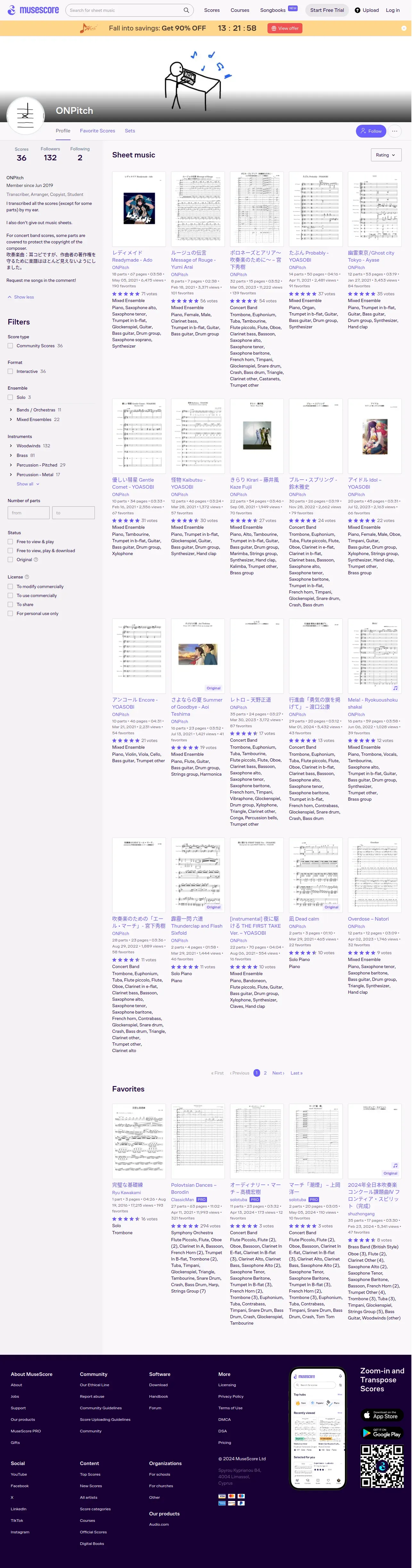This screenshot has width=412, height=1568.
Task: Click Original badge on Summer of Goodbye thumbnail
Action: [x=214, y=688]
